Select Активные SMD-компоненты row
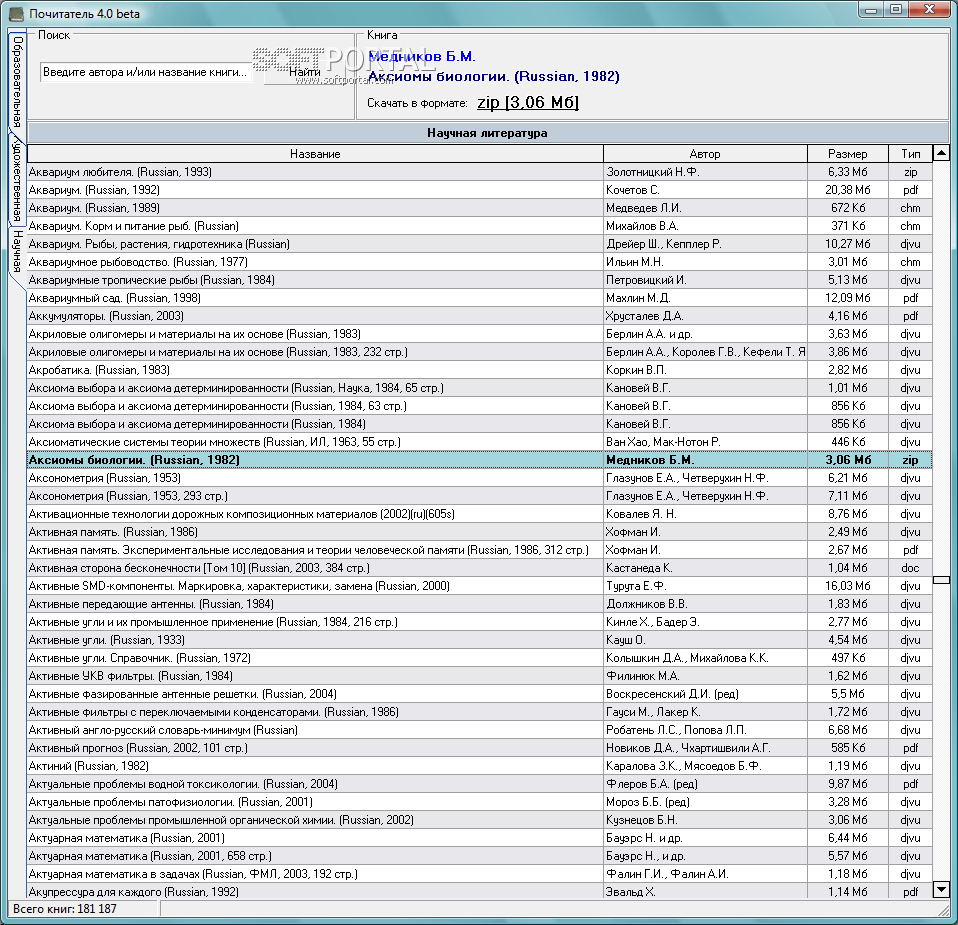The height and width of the screenshot is (925, 958). [480, 587]
